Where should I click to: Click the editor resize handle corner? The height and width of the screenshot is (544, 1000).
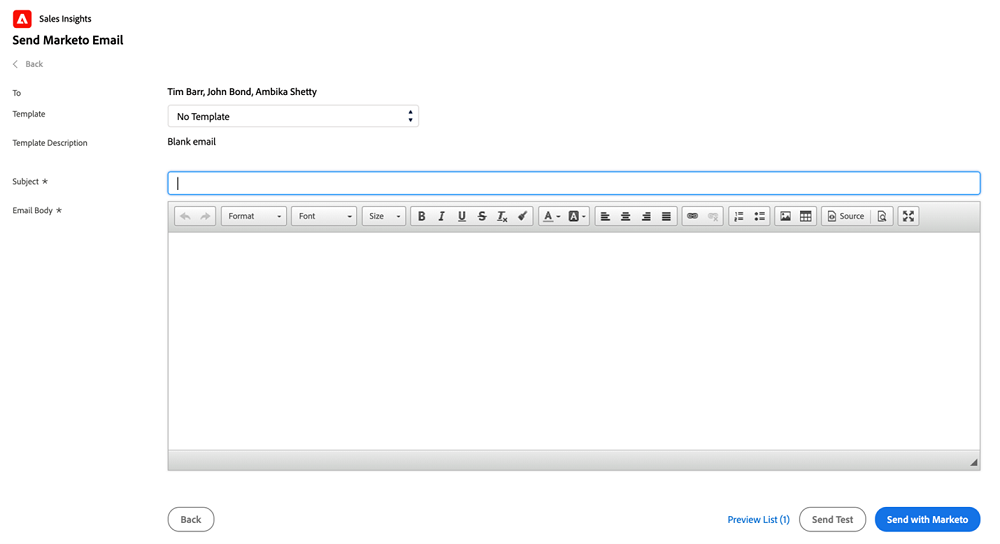[973, 462]
